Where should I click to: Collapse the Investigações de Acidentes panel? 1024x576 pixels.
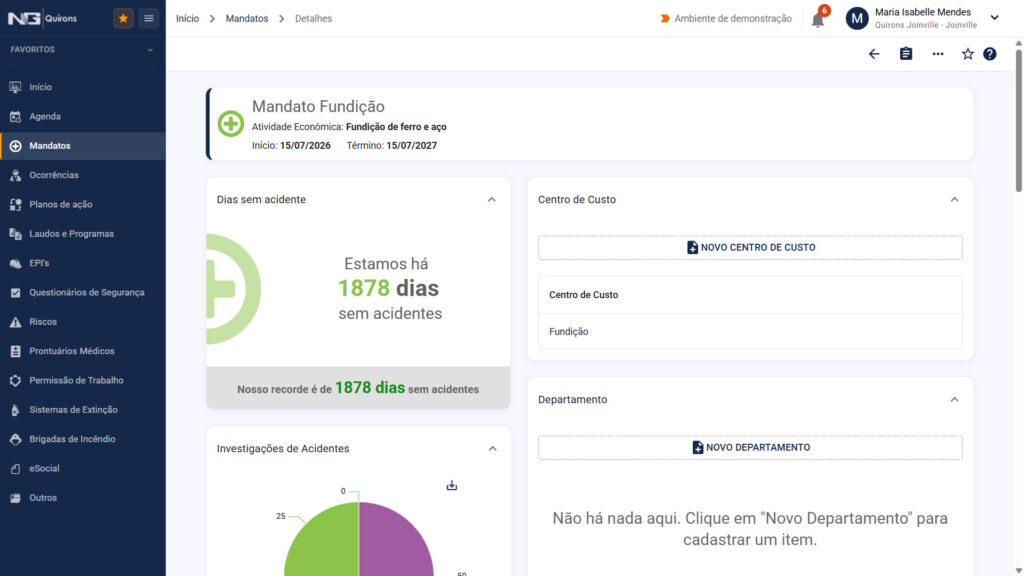[x=493, y=449]
